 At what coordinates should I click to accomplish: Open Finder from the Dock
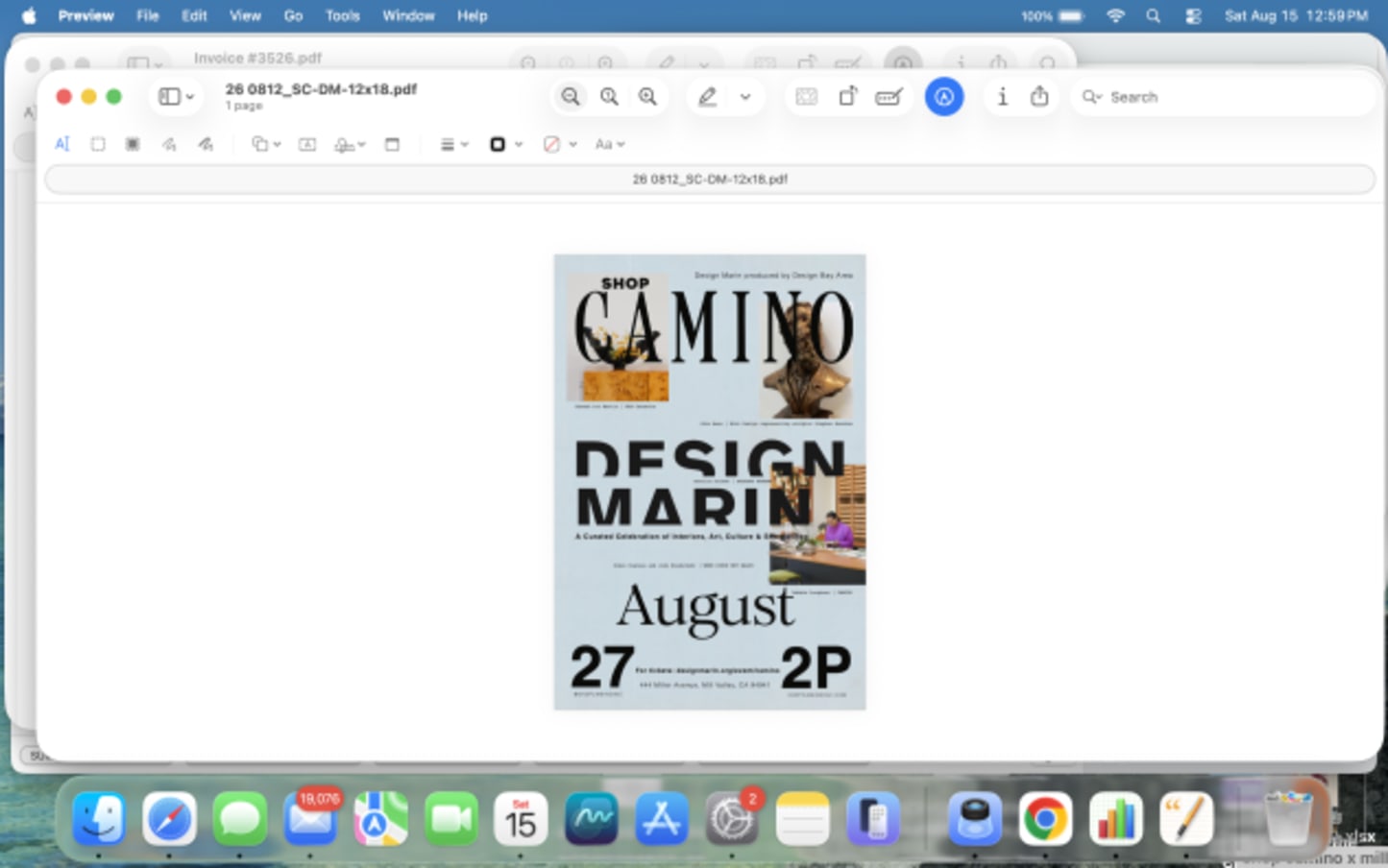pyautogui.click(x=99, y=819)
